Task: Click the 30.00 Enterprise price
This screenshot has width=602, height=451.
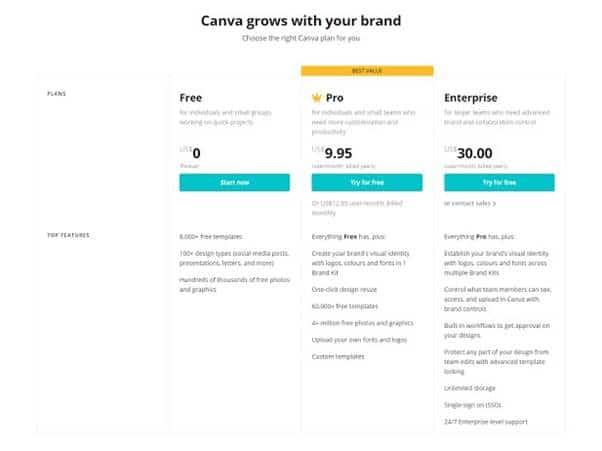Action: [x=475, y=154]
